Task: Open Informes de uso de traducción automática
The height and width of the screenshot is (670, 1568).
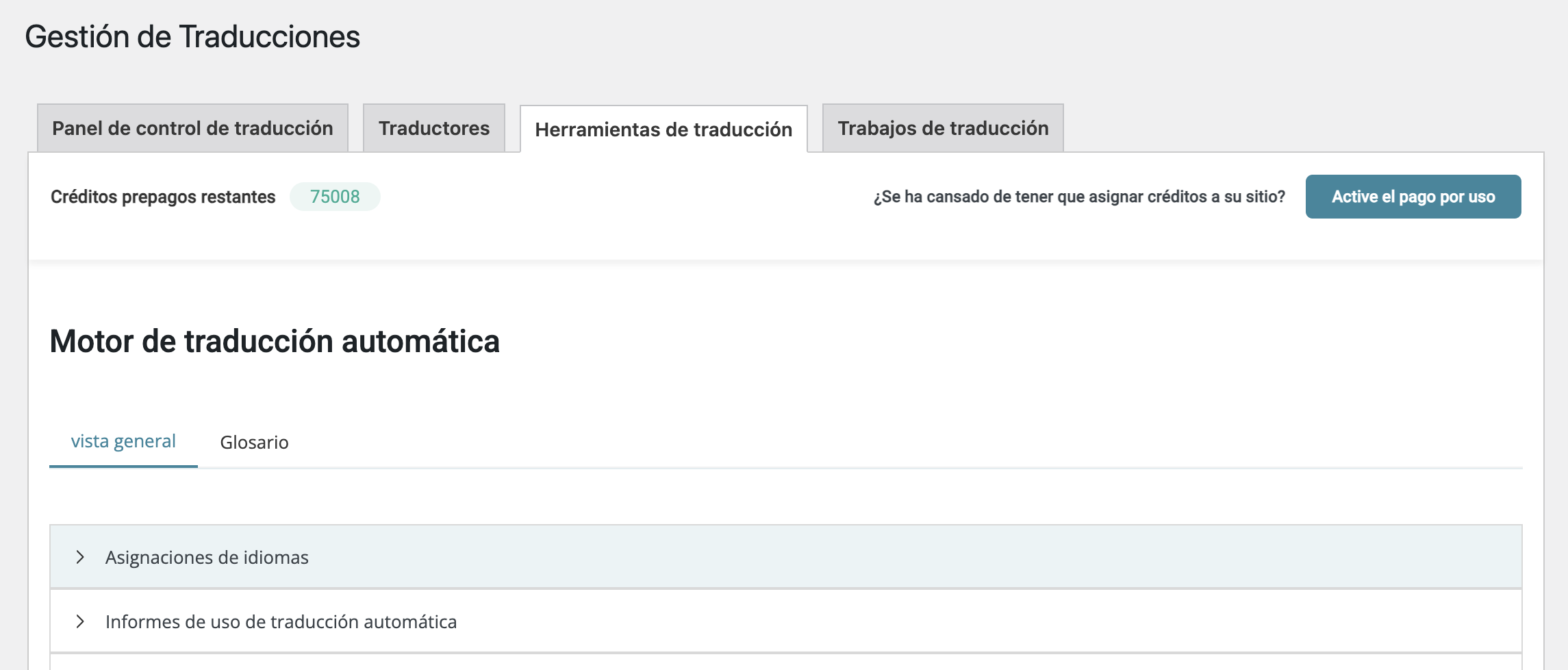Action: tap(281, 622)
